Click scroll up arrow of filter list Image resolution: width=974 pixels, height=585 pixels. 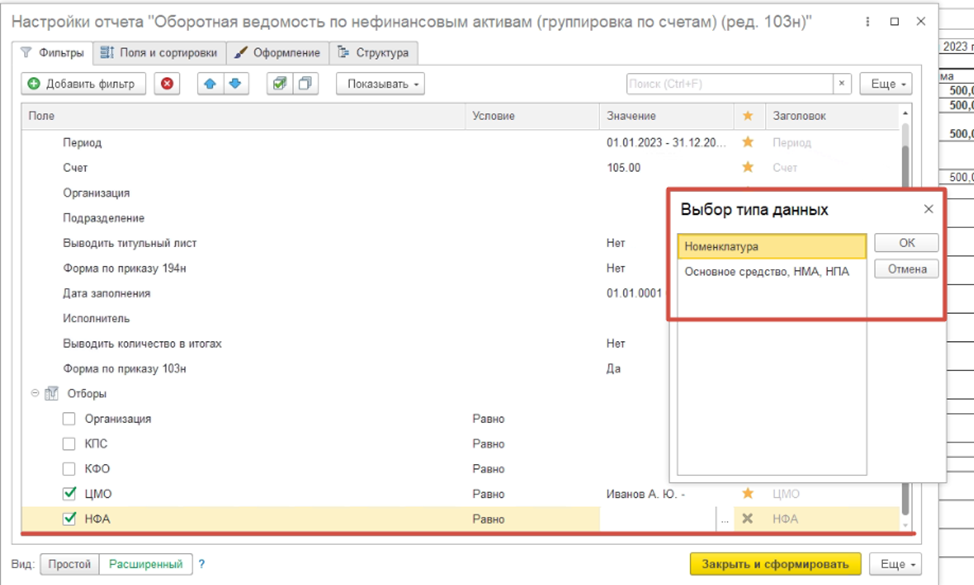(905, 113)
